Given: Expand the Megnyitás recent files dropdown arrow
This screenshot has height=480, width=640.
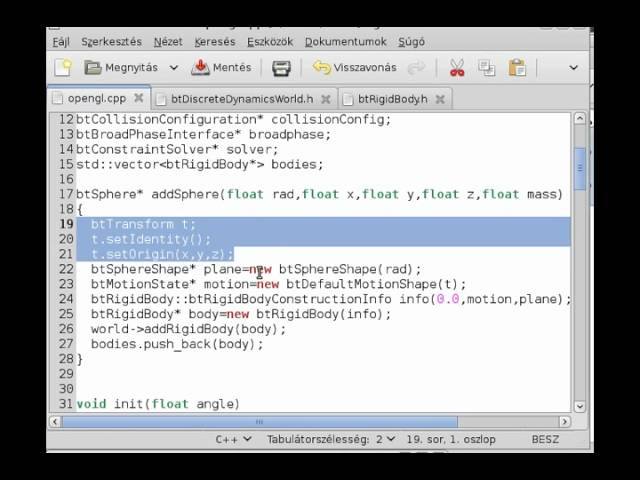Looking at the screenshot, I should tap(173, 68).
